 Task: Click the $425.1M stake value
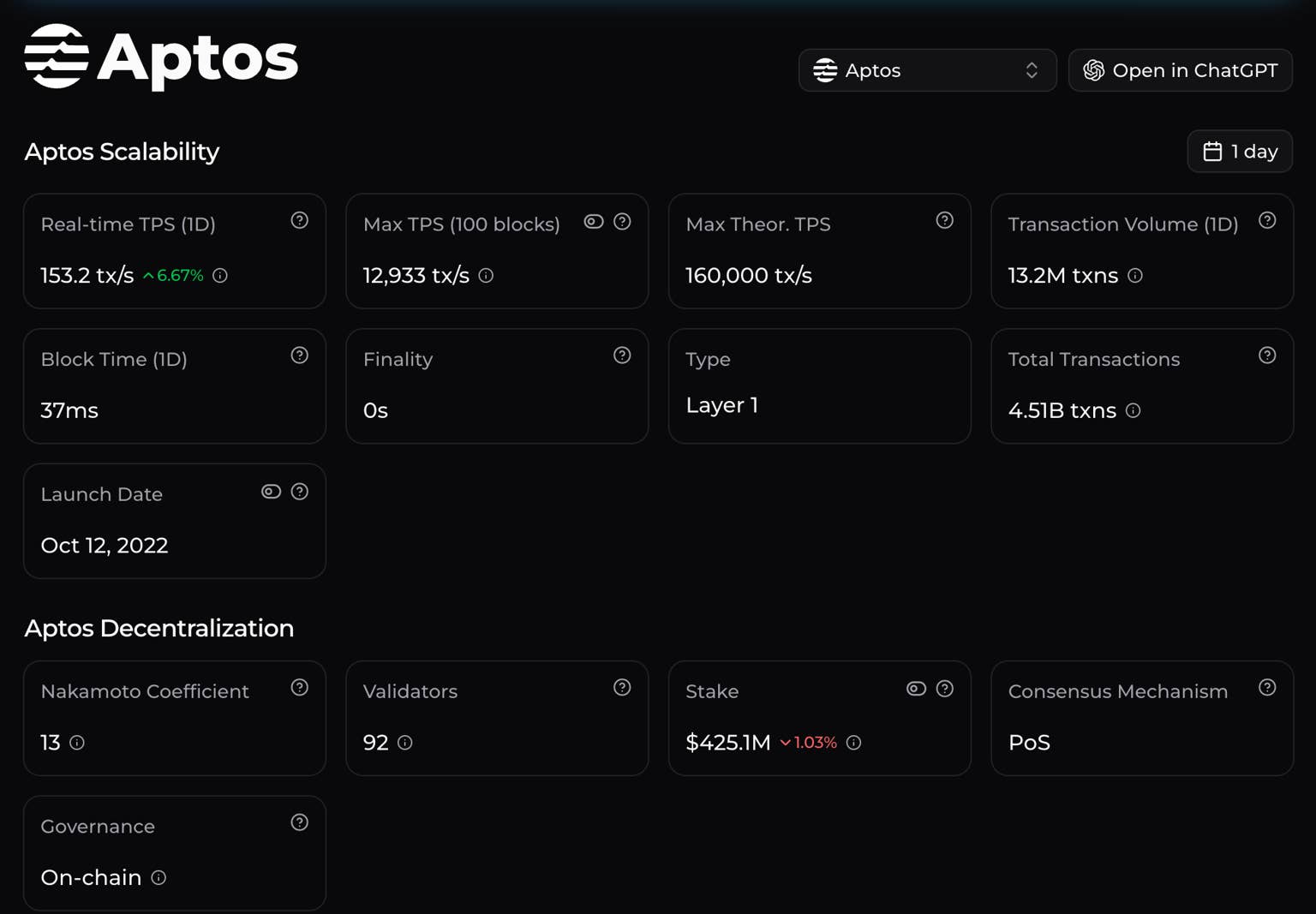(728, 743)
